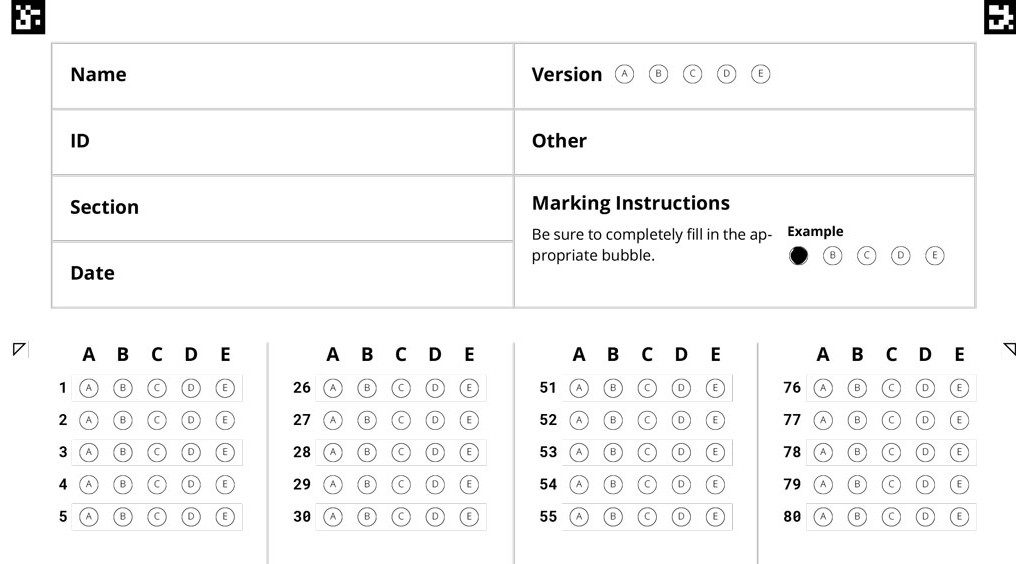Fill bubble C for question 79
The image size is (1016, 564).
tap(891, 484)
